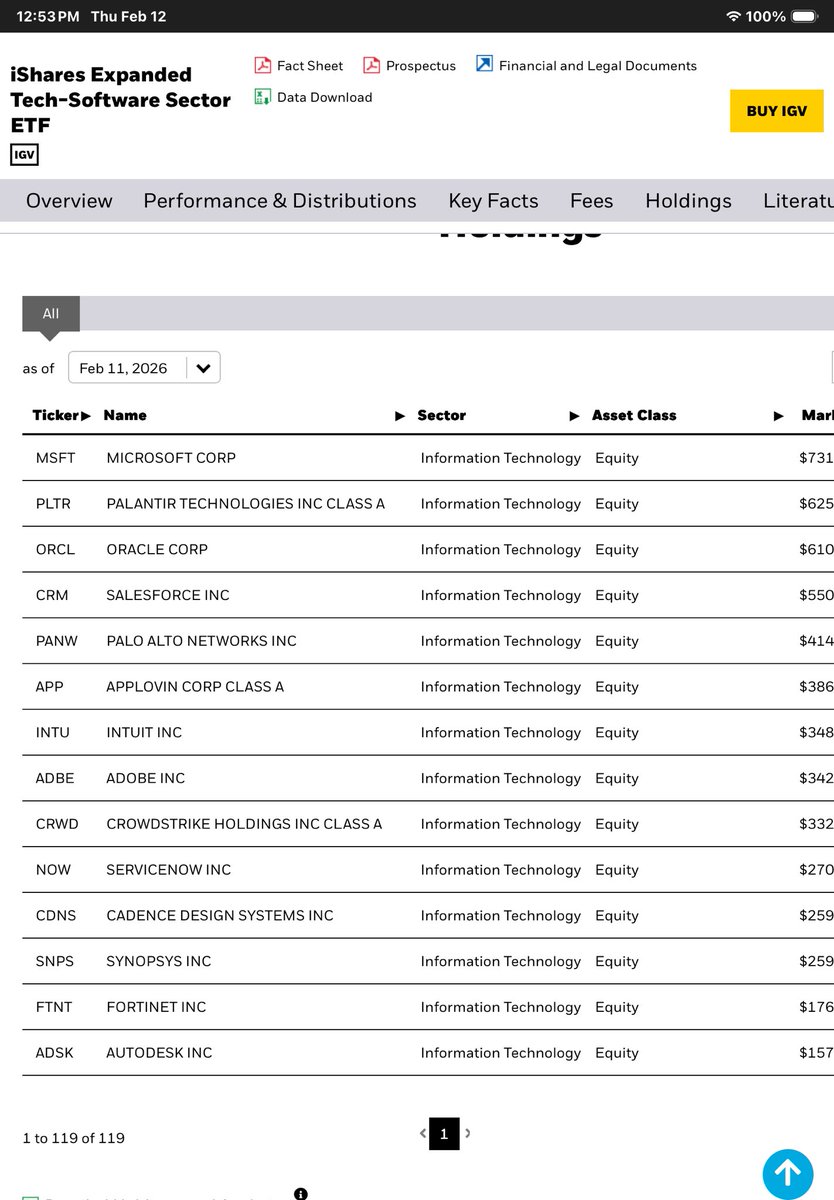
Task: Select page 1 in pagination
Action: click(x=444, y=1134)
